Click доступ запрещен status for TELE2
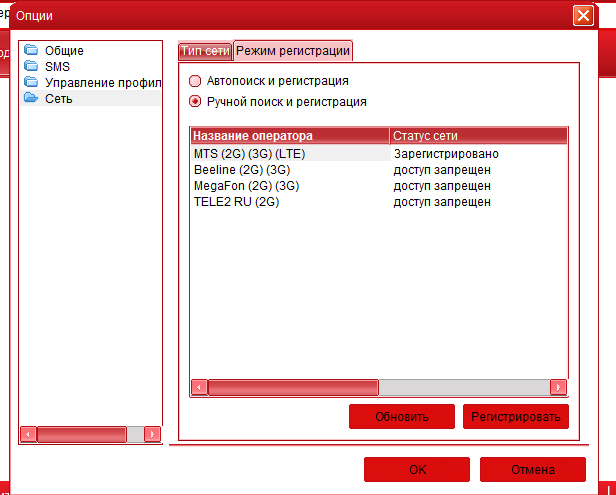616x495 pixels. click(442, 202)
